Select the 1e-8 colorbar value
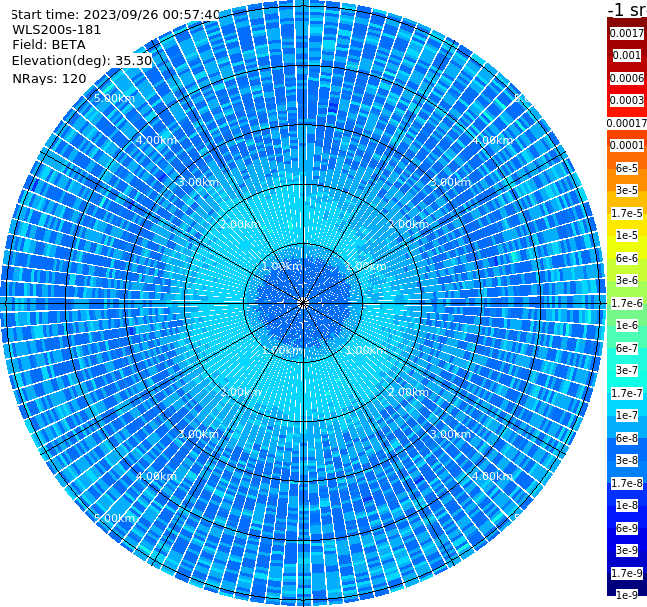 (627, 505)
